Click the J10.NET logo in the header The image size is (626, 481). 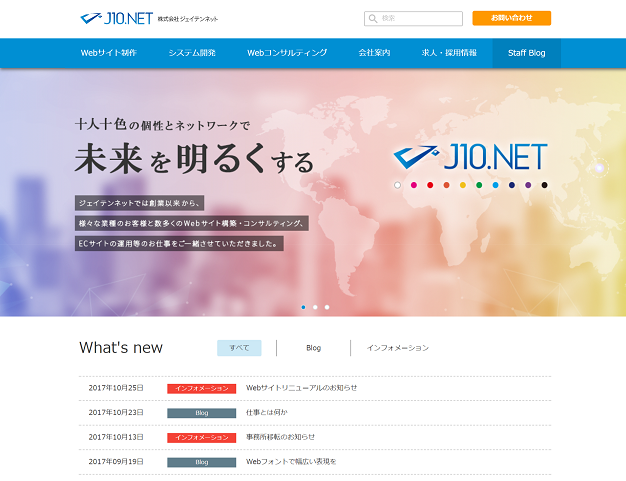point(117,18)
